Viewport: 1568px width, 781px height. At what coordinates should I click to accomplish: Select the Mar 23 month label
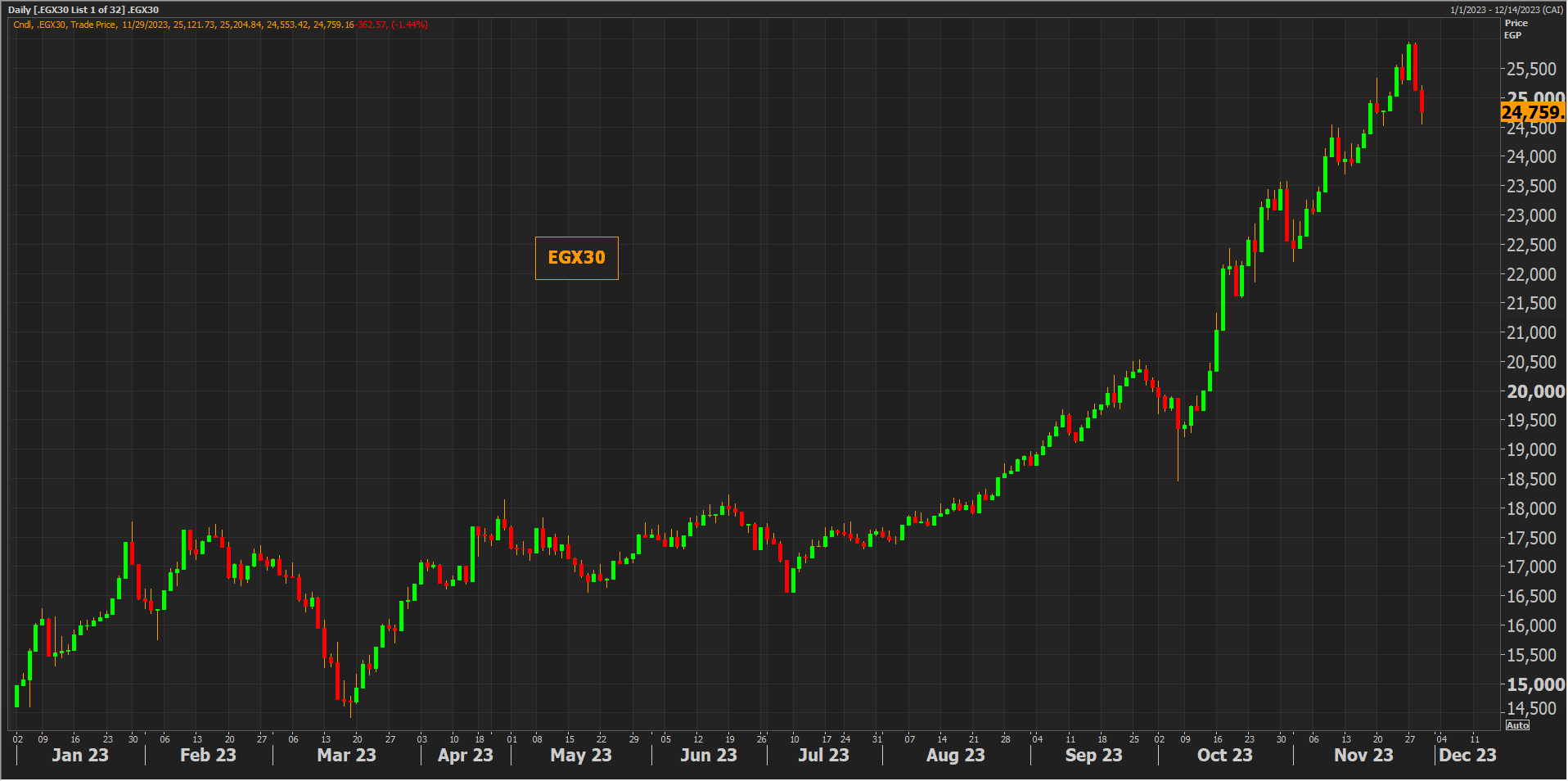346,755
